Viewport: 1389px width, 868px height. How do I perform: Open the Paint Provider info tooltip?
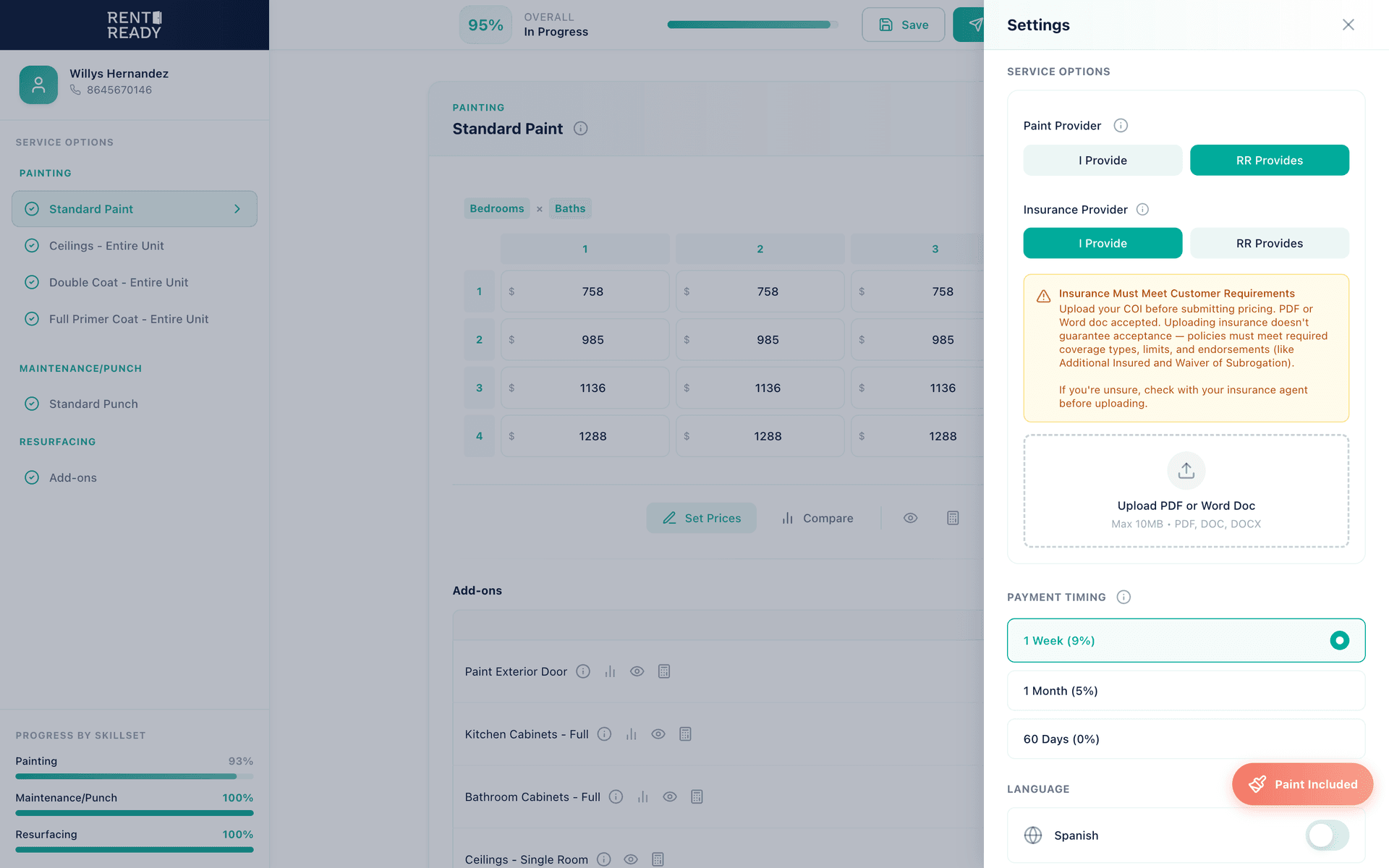[1121, 125]
